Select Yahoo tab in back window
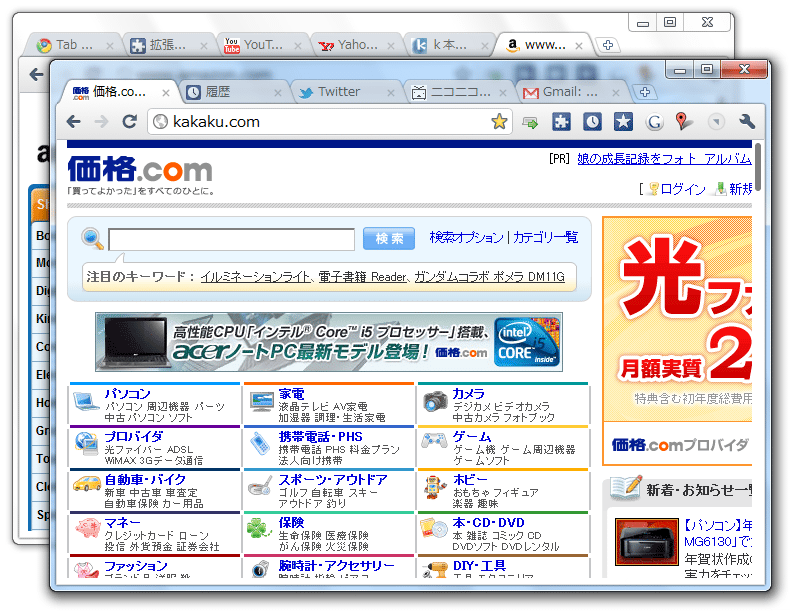The height and width of the screenshot is (613, 795). point(355,45)
